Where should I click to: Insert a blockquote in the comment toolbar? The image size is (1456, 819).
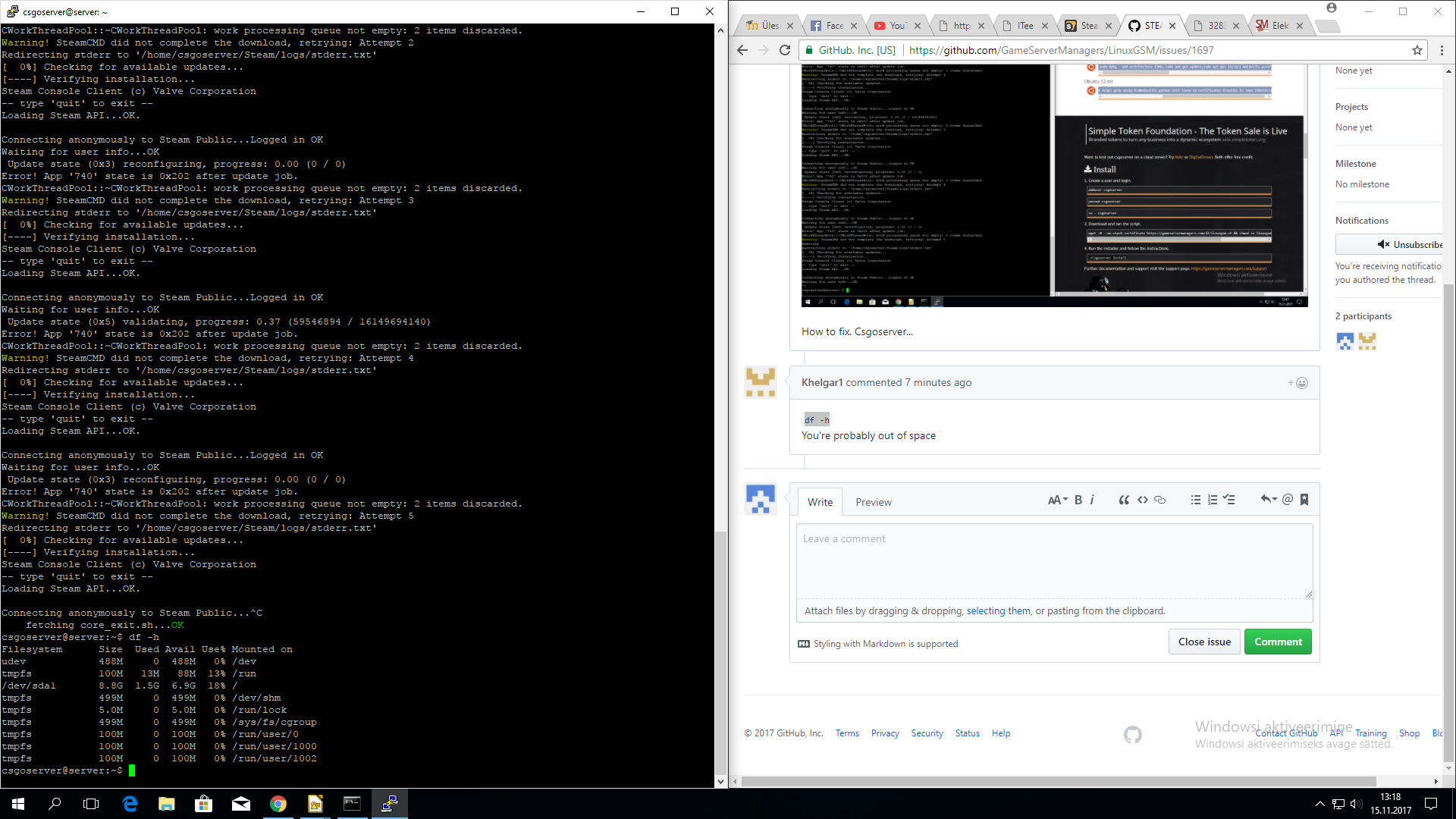tap(1124, 500)
